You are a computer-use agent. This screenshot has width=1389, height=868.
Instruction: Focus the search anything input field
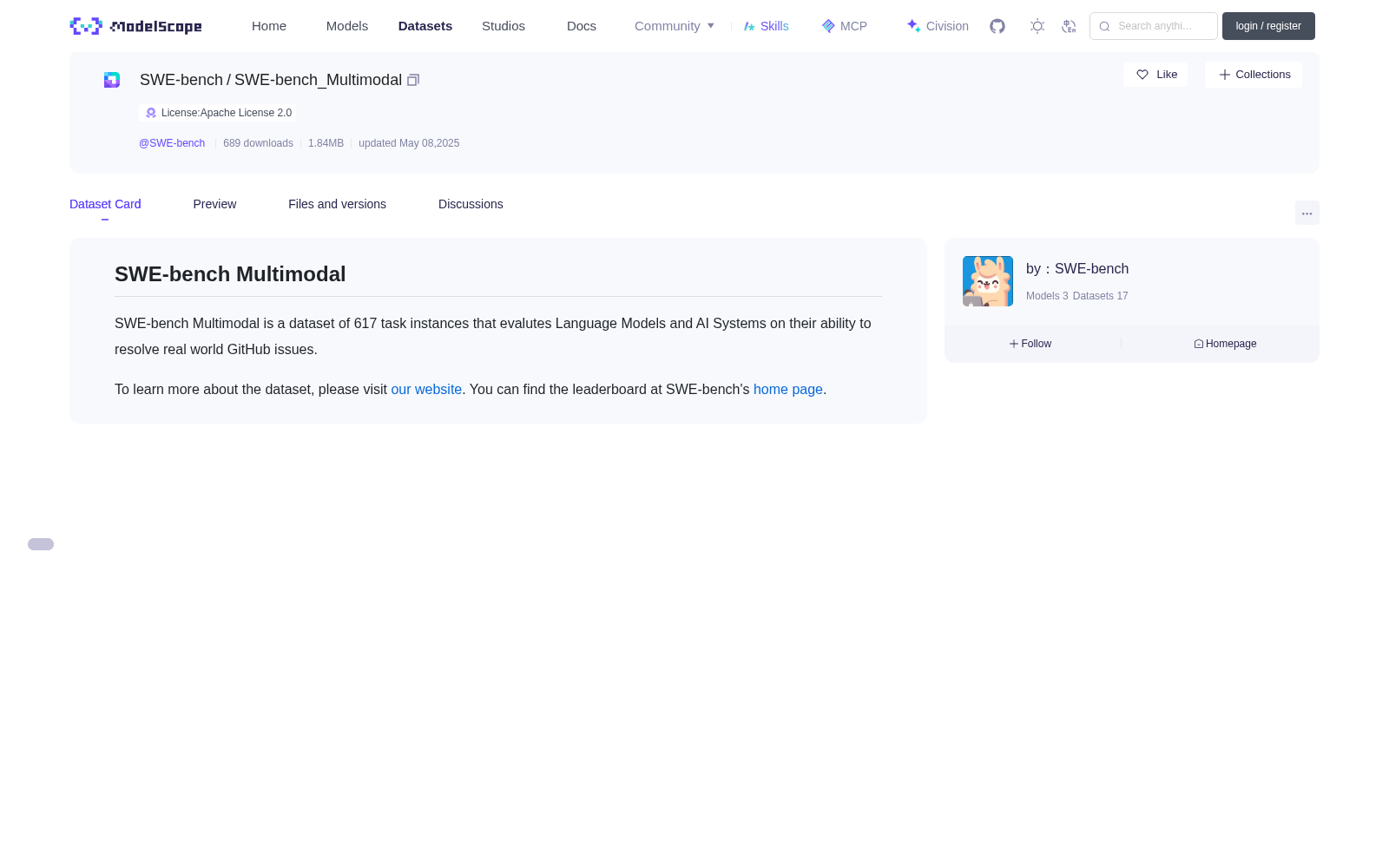[1154, 26]
